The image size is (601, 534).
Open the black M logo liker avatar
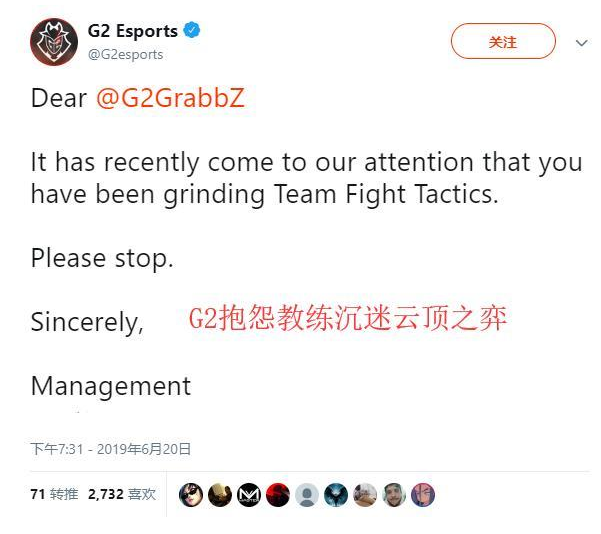point(249,495)
